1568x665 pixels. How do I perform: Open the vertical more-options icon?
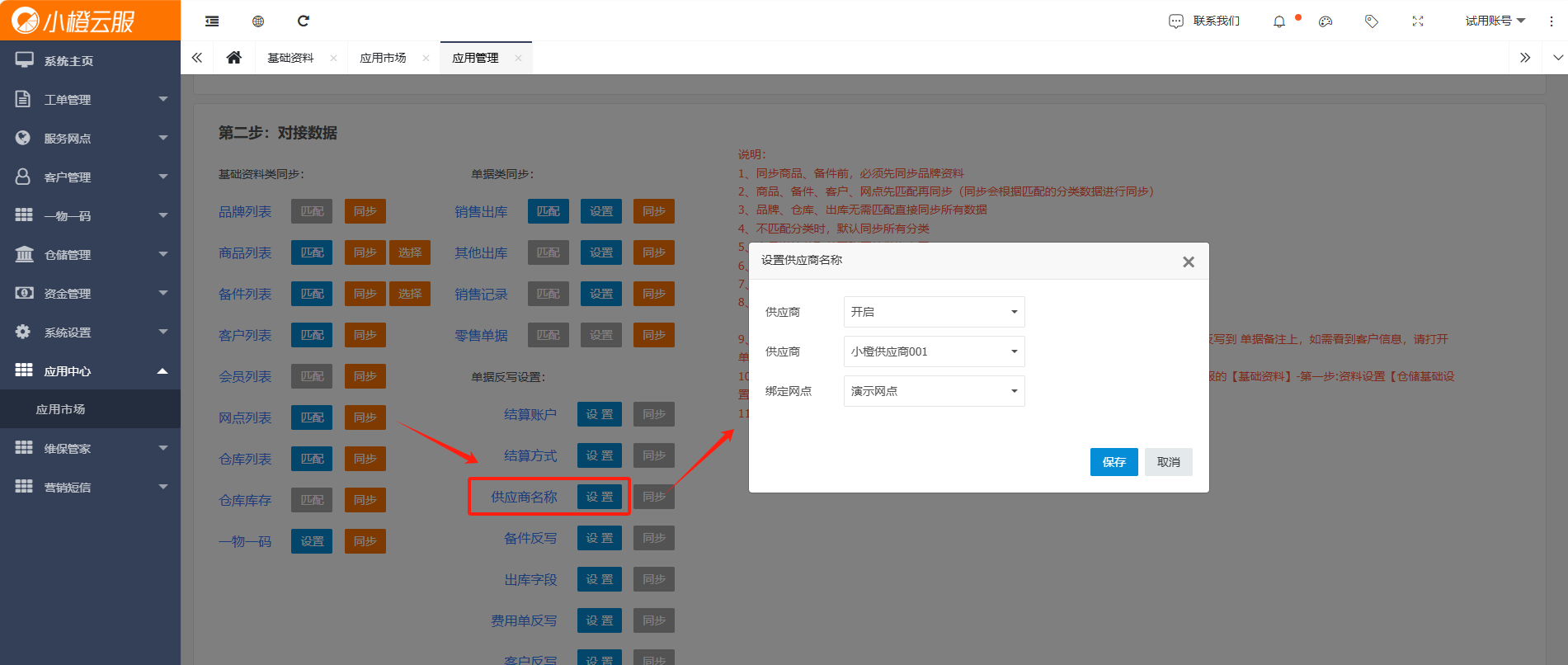click(1552, 21)
